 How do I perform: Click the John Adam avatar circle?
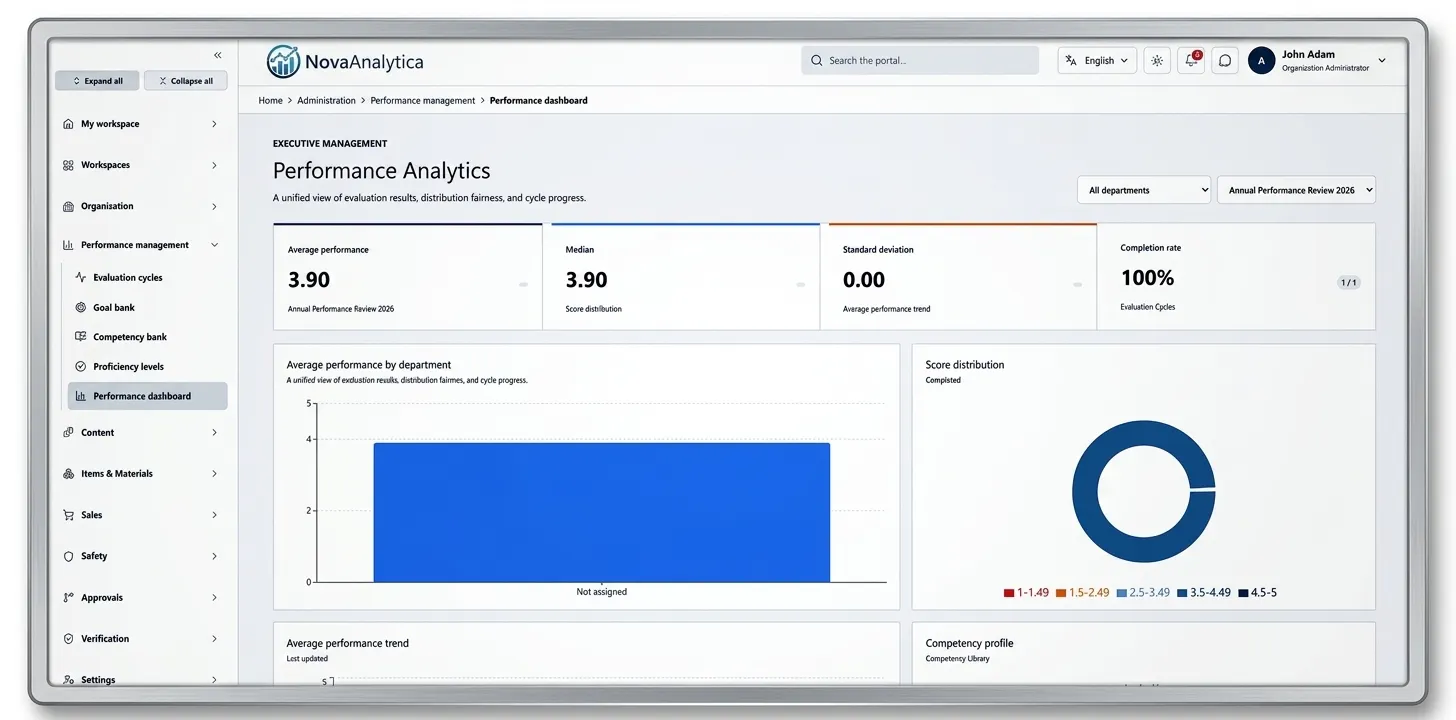(x=1261, y=61)
